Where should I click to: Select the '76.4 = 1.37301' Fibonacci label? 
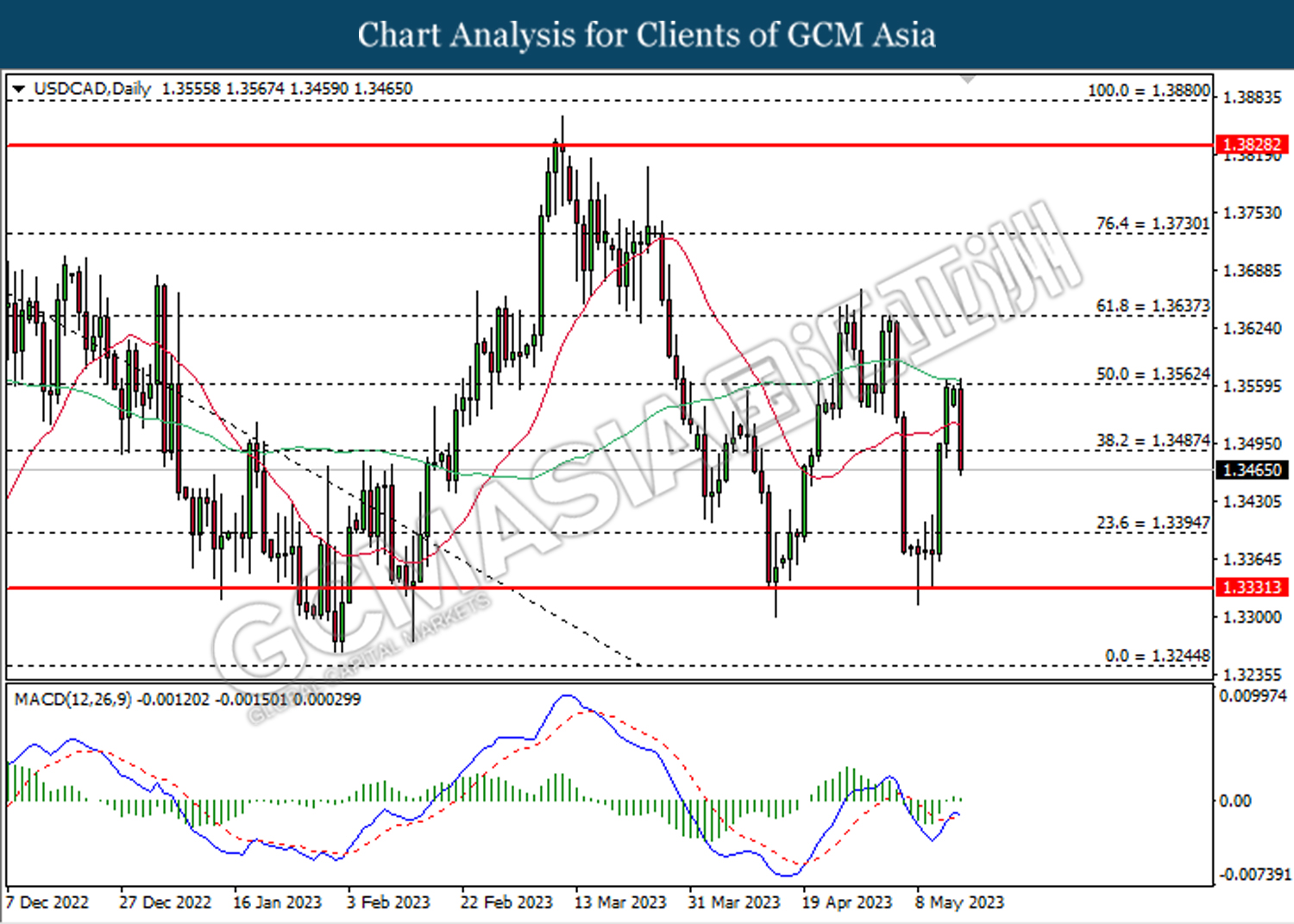[1153, 223]
